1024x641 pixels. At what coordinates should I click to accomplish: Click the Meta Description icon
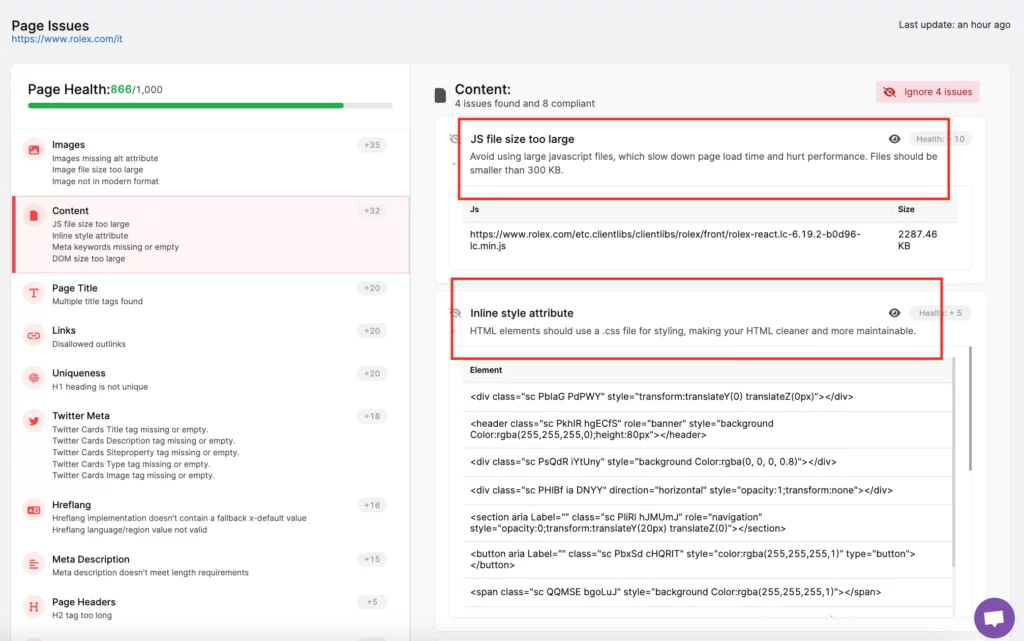coord(34,564)
